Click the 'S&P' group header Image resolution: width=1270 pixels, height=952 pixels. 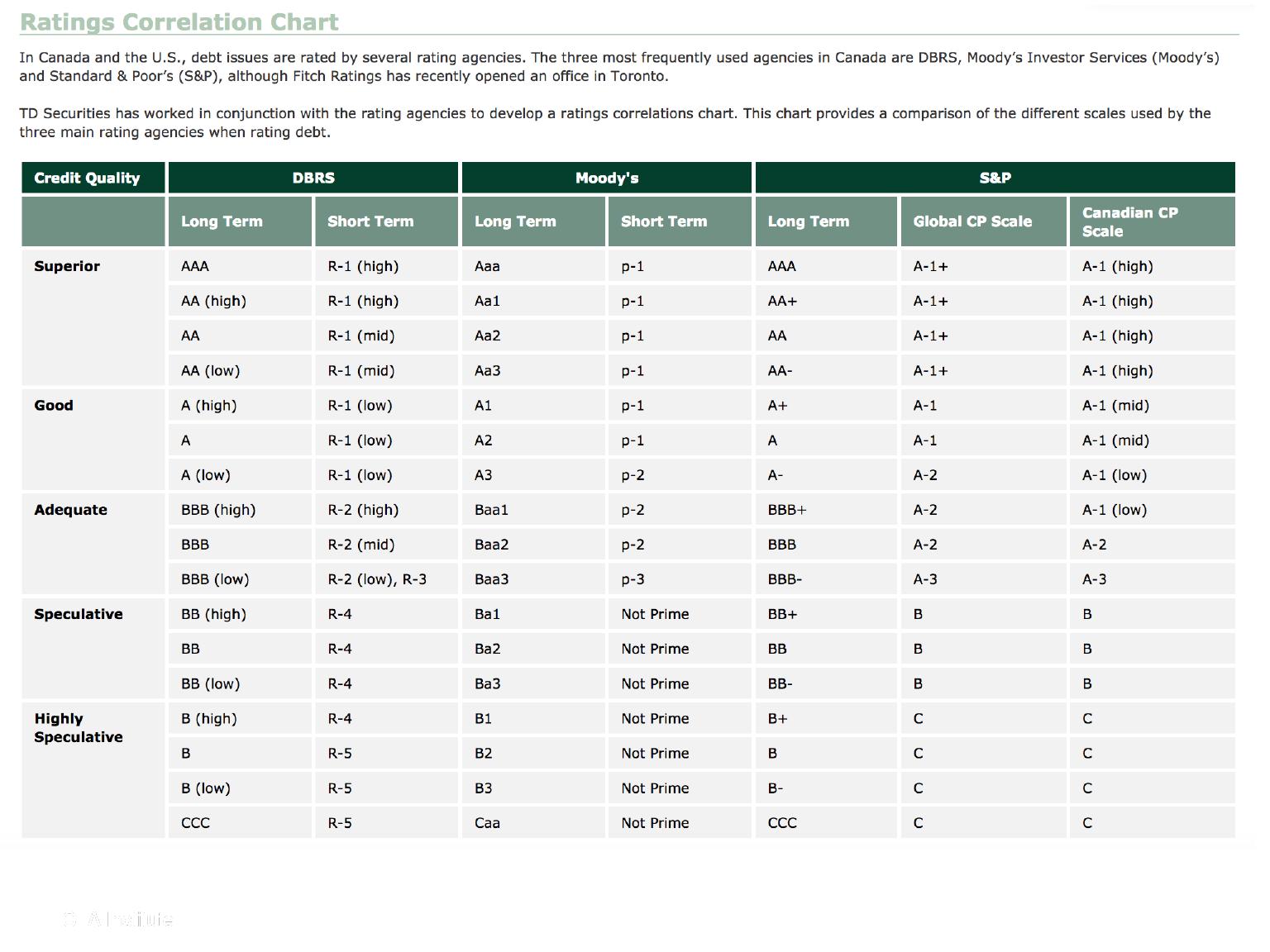coord(995,178)
